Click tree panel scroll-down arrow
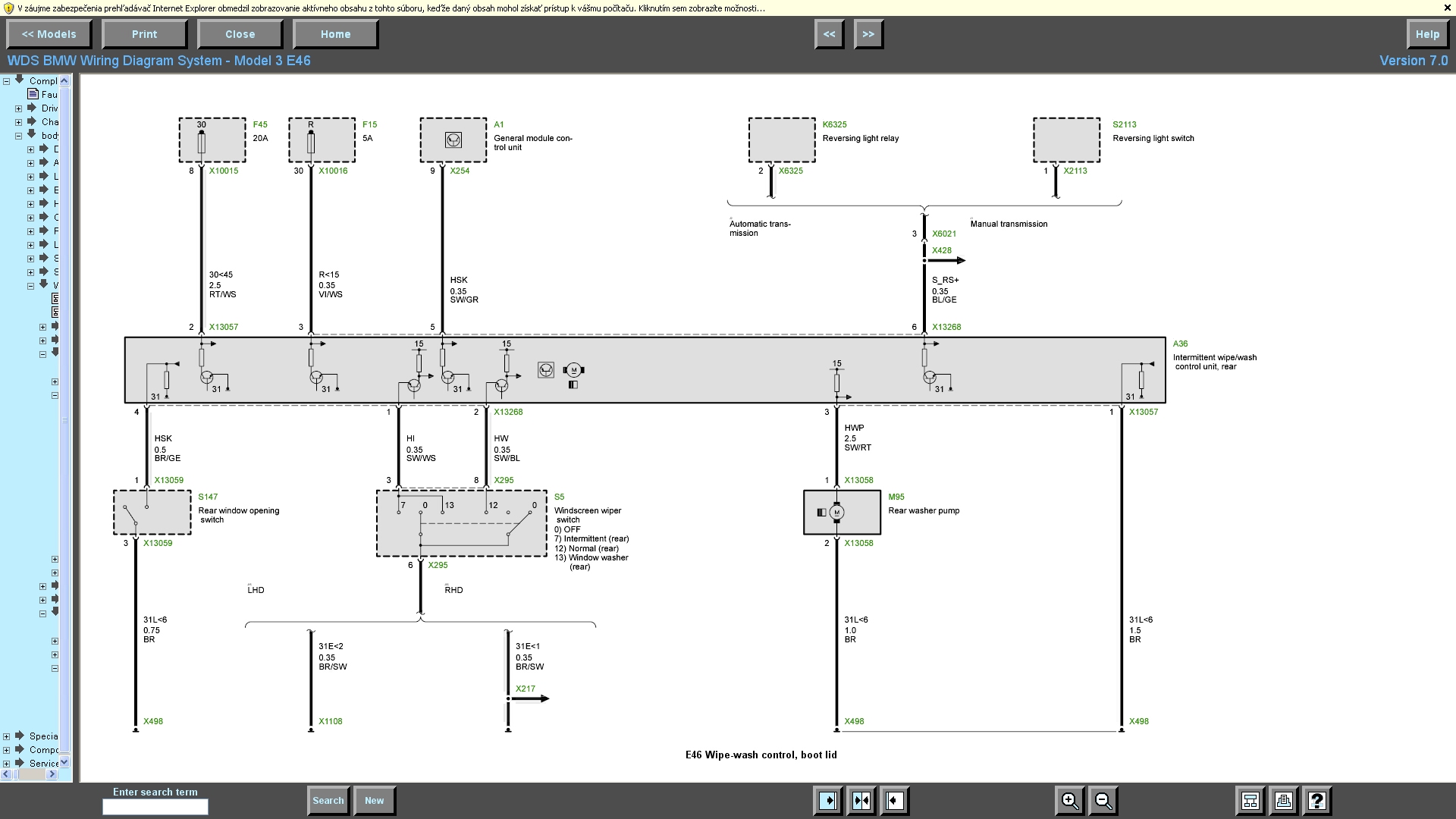Viewport: 1456px width, 819px height. tap(64, 762)
